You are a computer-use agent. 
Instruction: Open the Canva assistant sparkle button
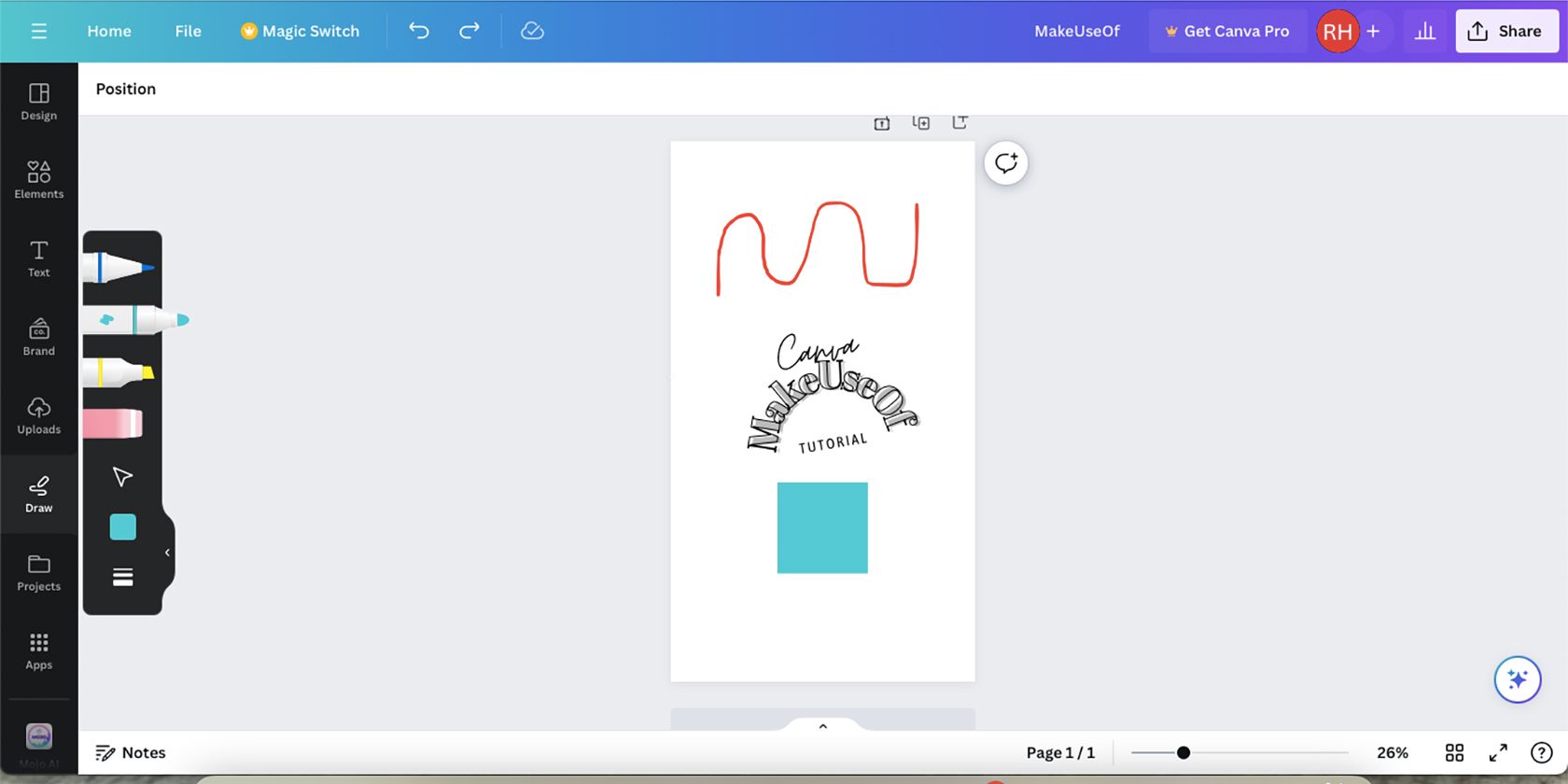pyautogui.click(x=1517, y=679)
